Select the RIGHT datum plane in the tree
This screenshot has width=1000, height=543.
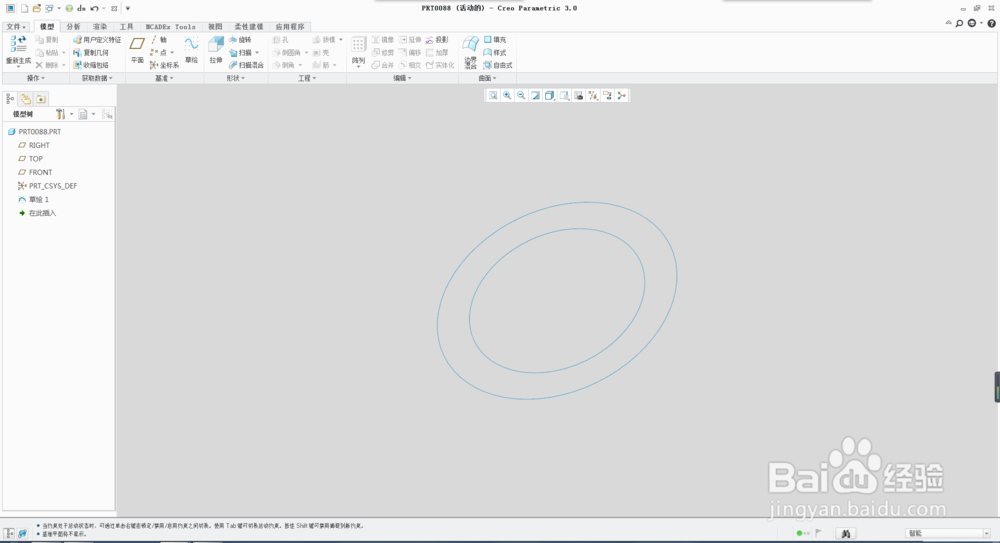(34, 145)
